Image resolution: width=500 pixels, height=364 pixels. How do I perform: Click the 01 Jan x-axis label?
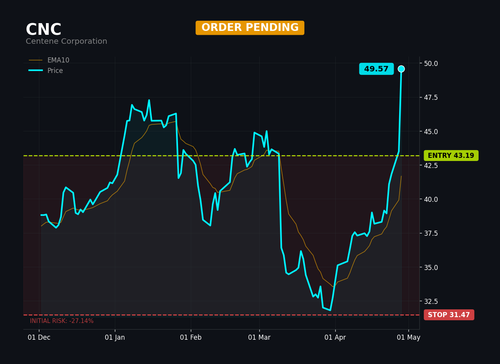[x=115, y=337]
